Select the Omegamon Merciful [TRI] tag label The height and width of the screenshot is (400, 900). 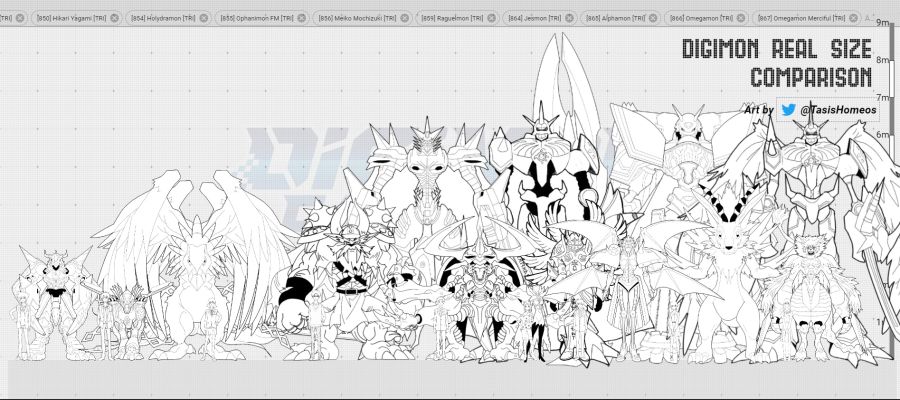802,18
